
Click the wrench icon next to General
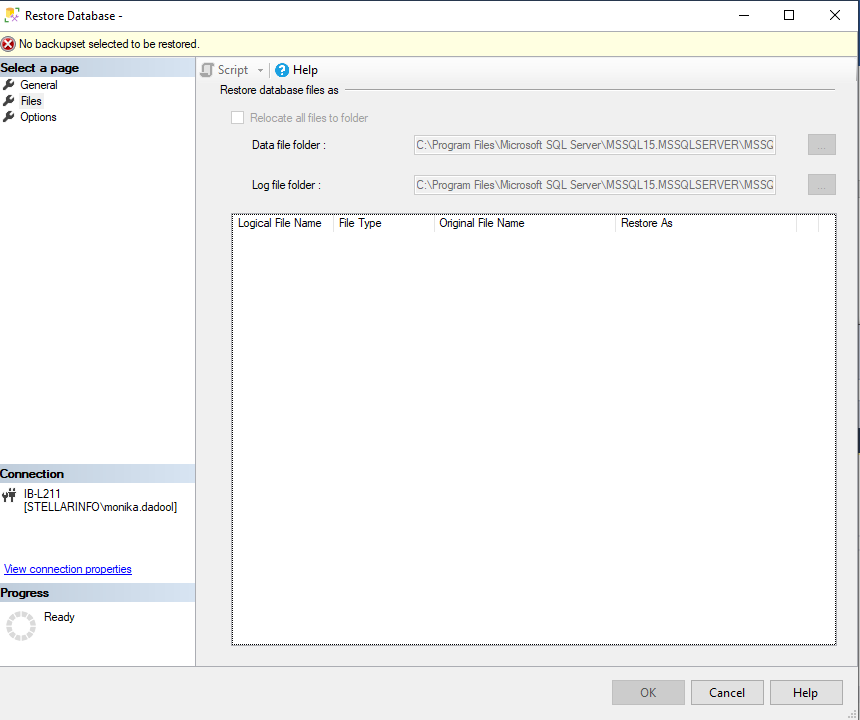click(9, 85)
